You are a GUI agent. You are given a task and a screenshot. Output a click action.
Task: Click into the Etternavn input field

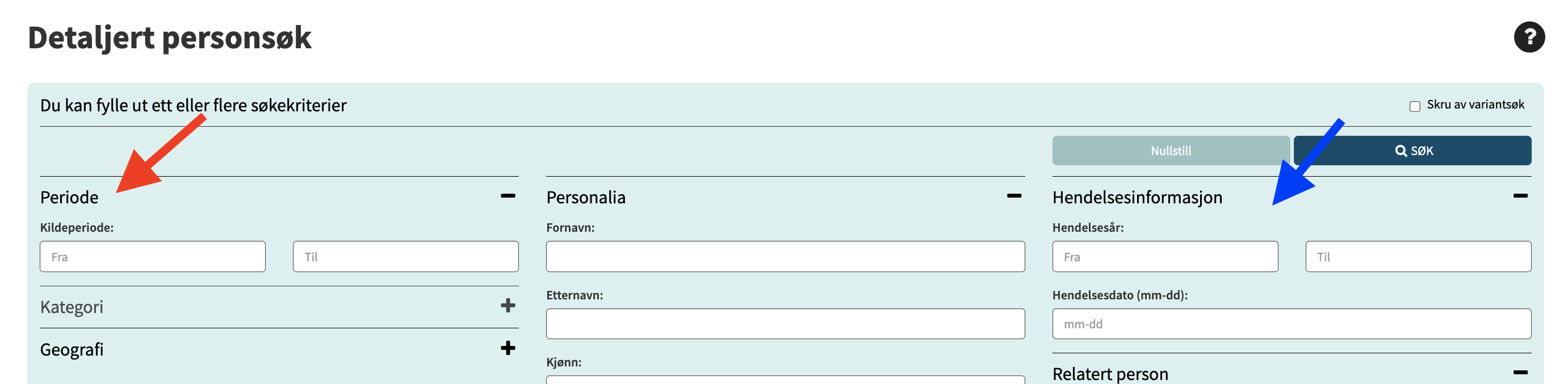pos(785,324)
